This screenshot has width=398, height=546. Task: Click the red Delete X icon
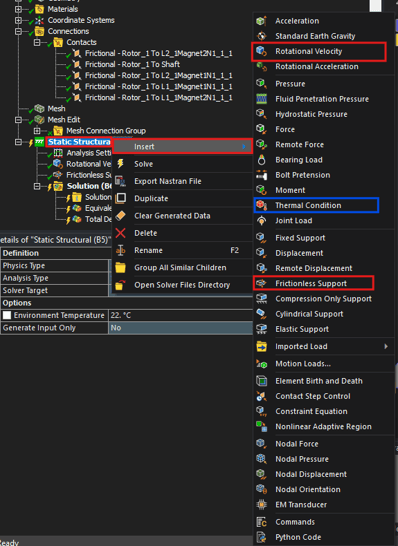[120, 233]
